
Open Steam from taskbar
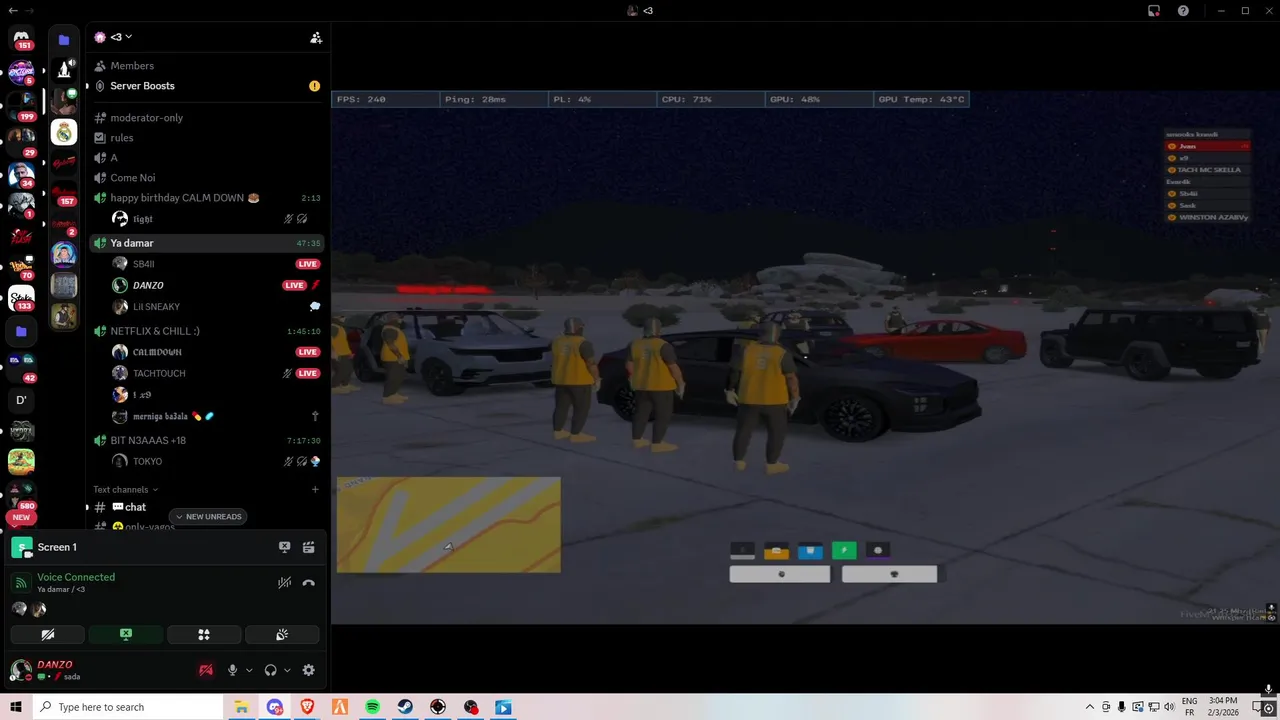405,707
